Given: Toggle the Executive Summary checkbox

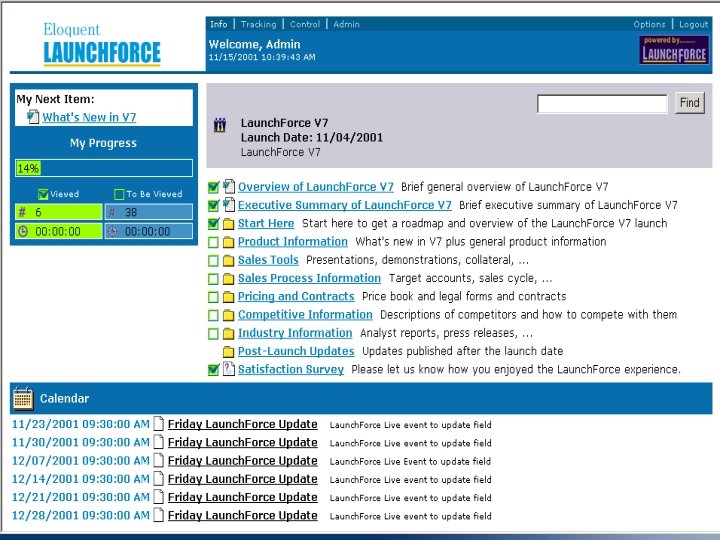Looking at the screenshot, I should (x=213, y=206).
